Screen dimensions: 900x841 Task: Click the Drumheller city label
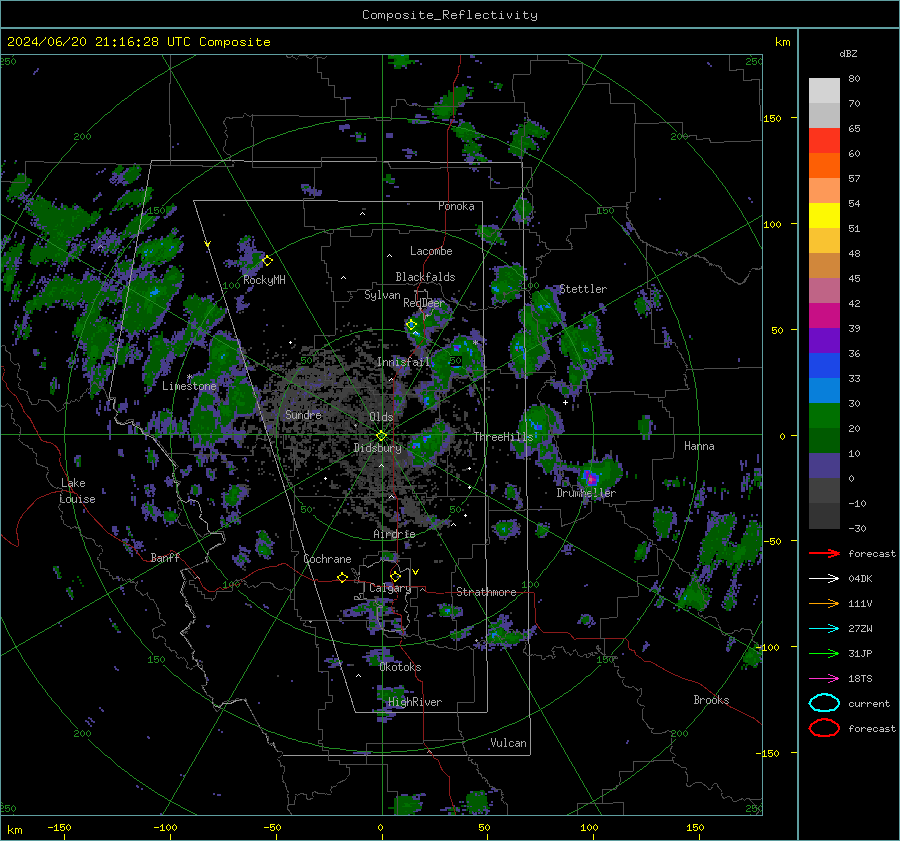tap(586, 493)
